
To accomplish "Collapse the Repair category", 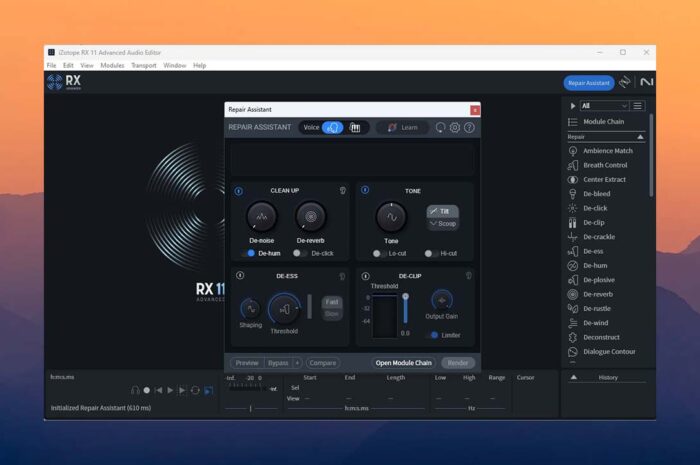I will 640,137.
